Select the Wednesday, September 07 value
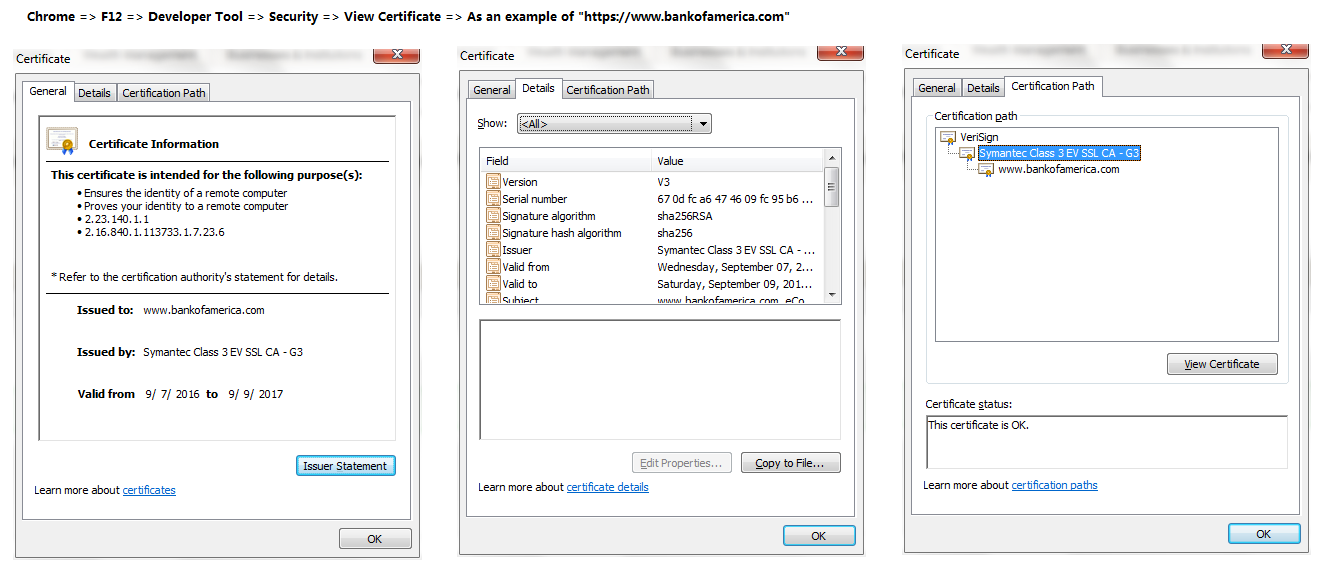 pos(735,267)
